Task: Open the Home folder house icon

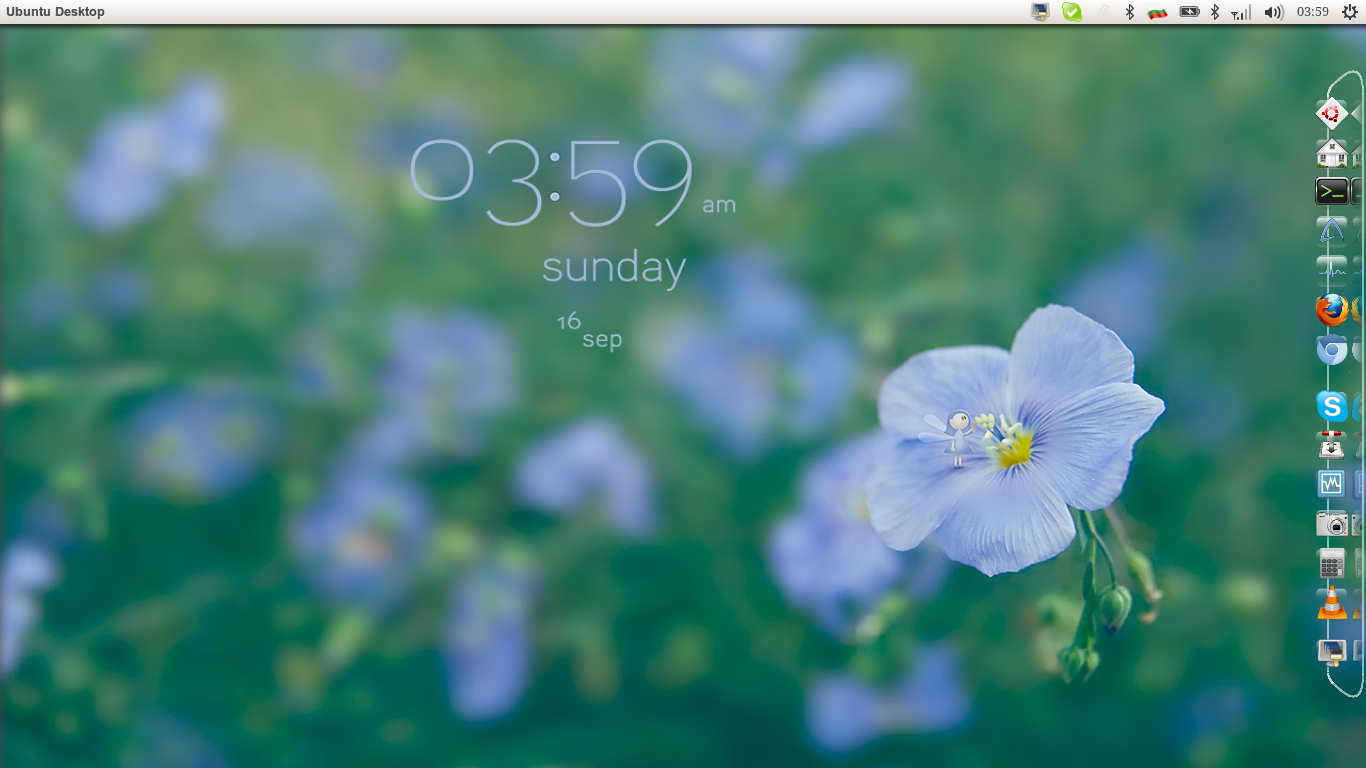Action: 1331,153
